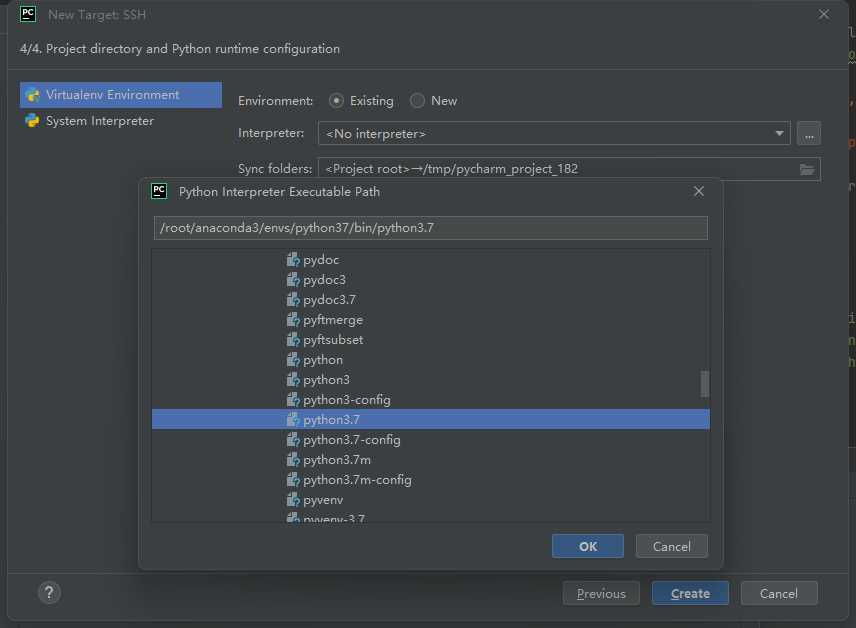Click the file icon beside python3-config
The width and height of the screenshot is (856, 628).
click(x=293, y=400)
